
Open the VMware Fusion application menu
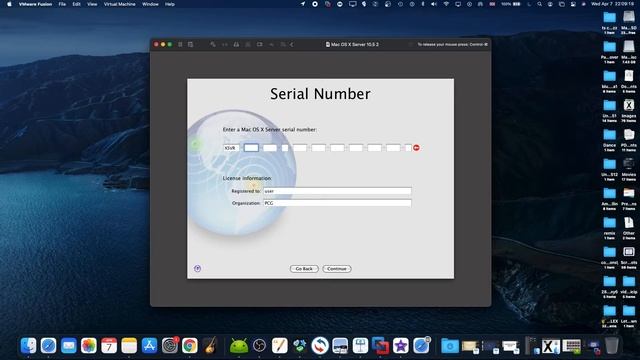36,4
